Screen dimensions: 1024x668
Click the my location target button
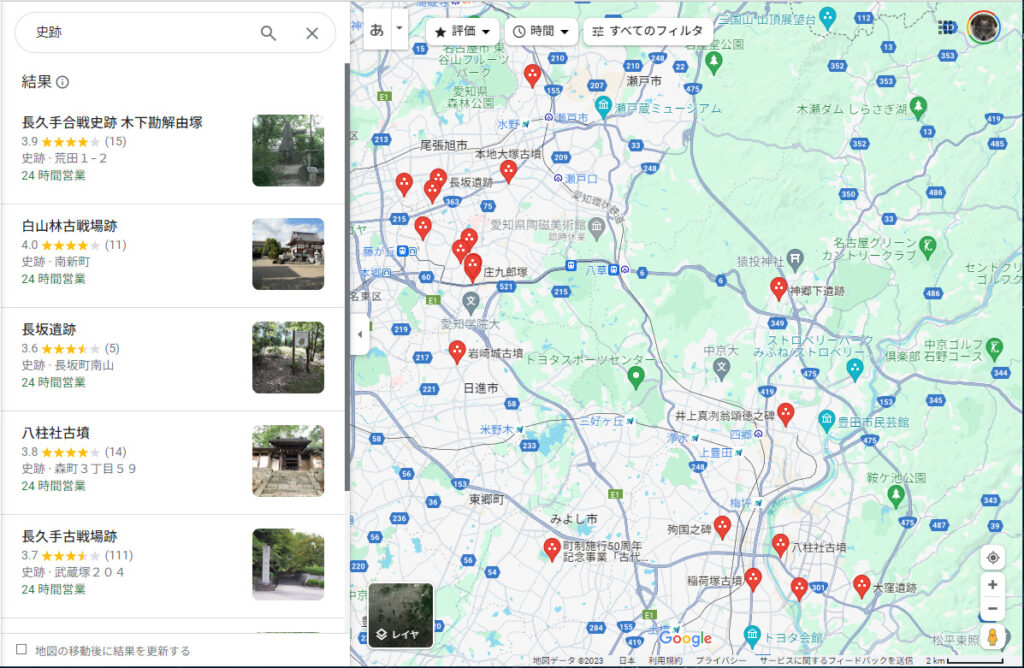coord(992,558)
